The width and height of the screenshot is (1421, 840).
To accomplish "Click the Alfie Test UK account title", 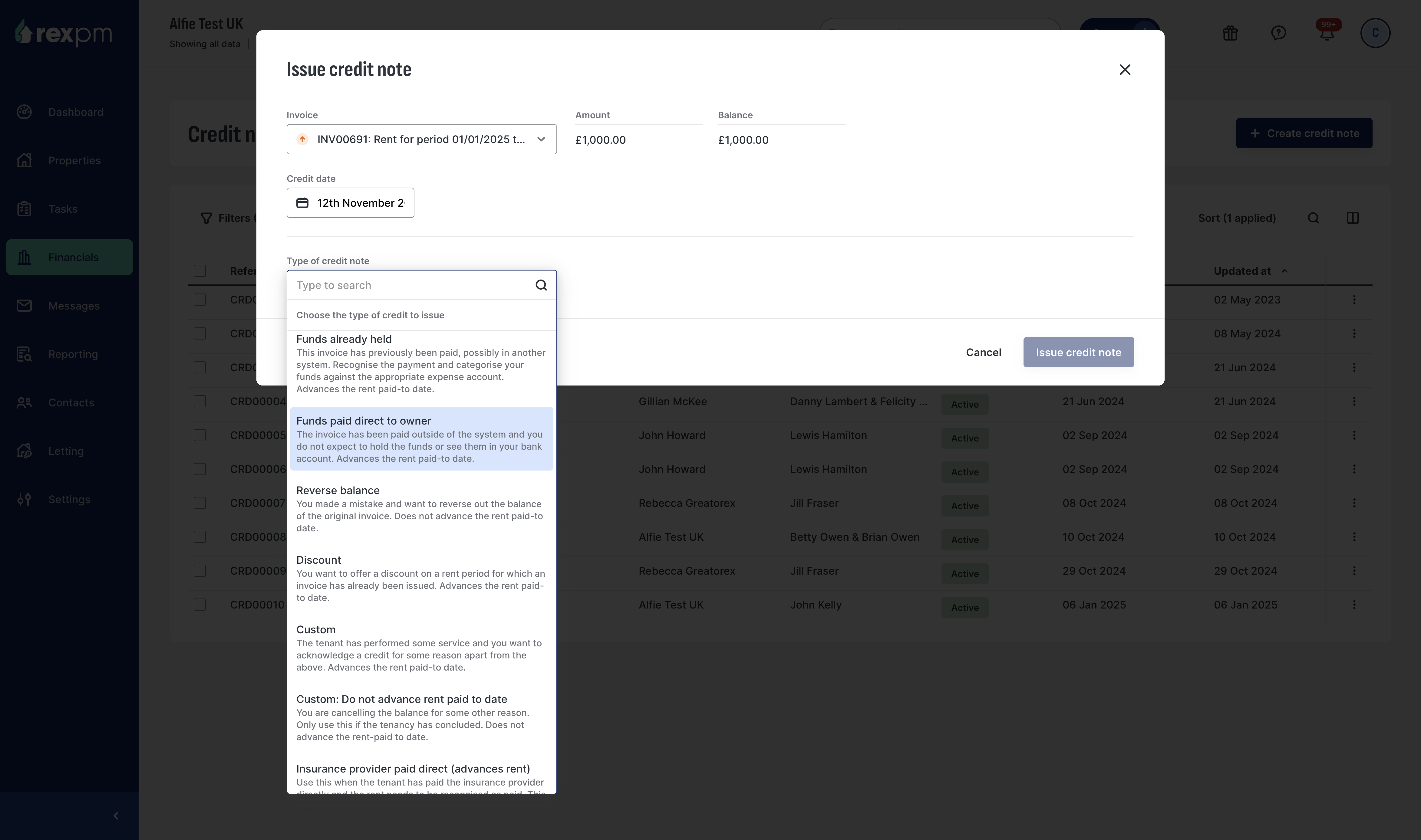I will point(206,24).
